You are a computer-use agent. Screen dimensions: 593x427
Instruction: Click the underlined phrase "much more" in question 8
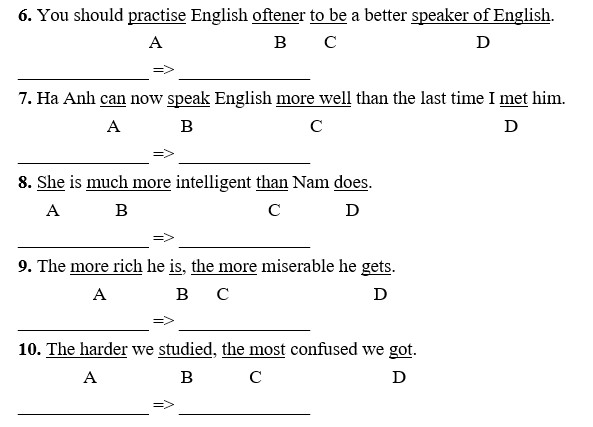(x=129, y=183)
